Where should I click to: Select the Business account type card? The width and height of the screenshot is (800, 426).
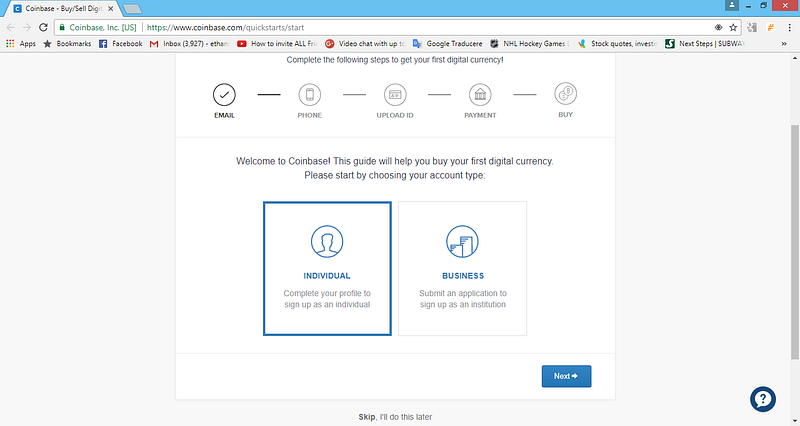tap(462, 268)
